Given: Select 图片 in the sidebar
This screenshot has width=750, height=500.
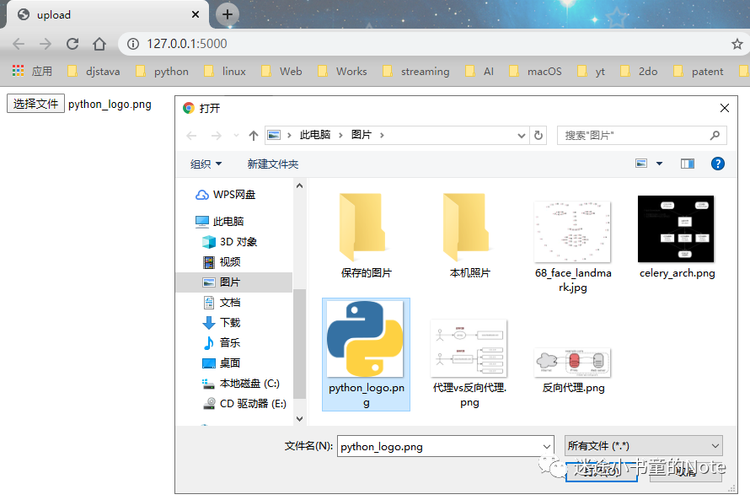Looking at the screenshot, I should (234, 282).
